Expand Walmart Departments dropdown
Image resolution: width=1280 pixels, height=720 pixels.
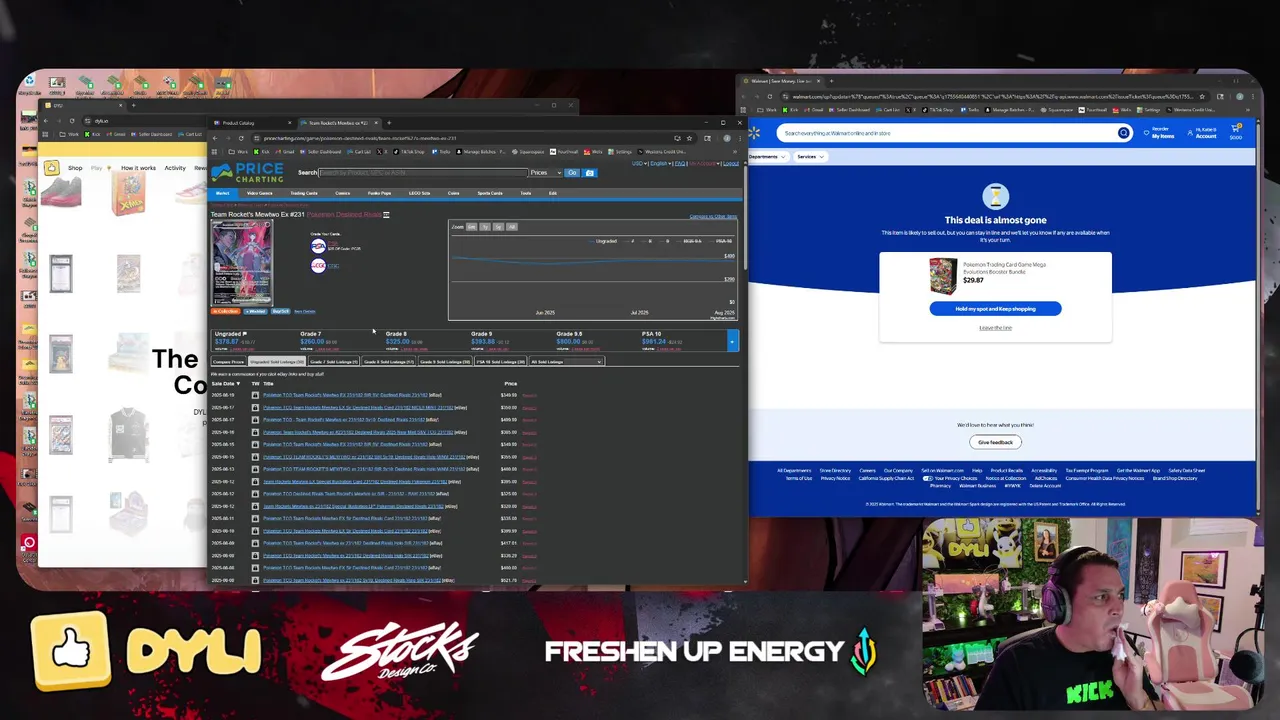pyautogui.click(x=768, y=157)
